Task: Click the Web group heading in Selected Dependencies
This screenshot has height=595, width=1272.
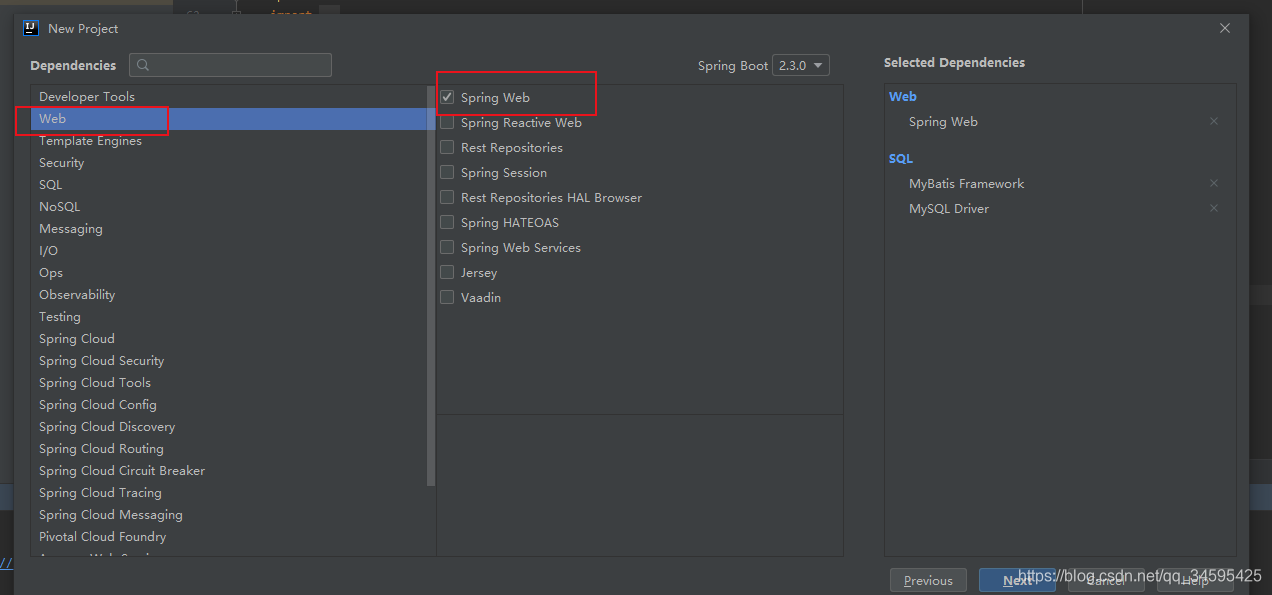Action: click(x=903, y=96)
